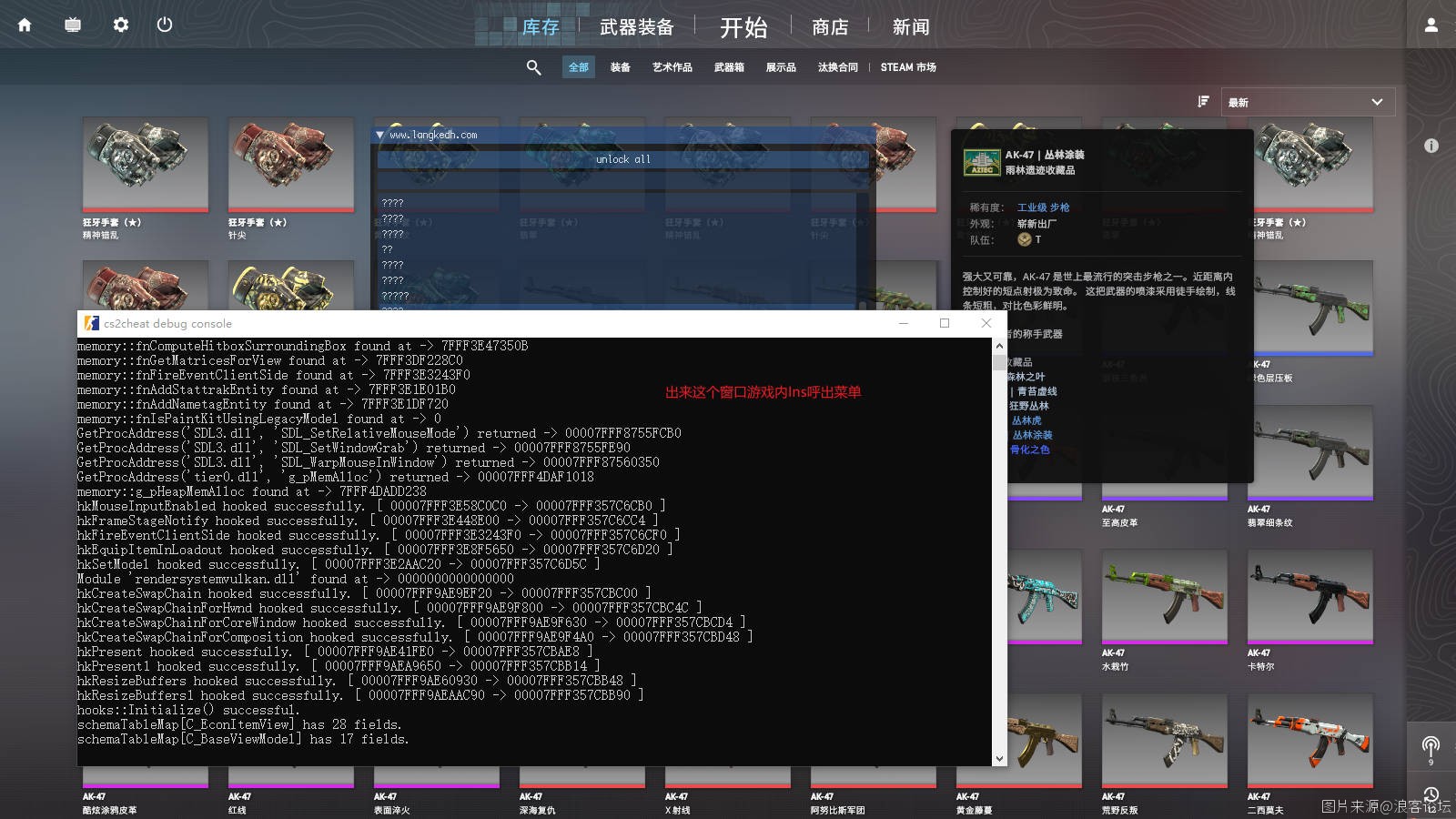Select the AK-47 二西莫夫 item

(1310, 754)
